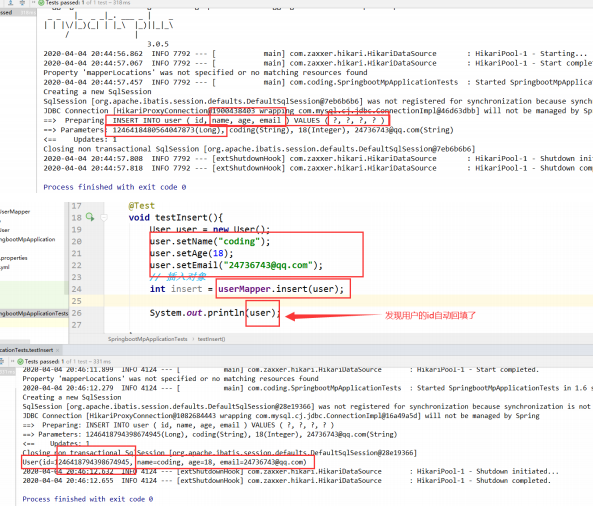Click line number 27 in the gutter

pyautogui.click(x=77, y=325)
